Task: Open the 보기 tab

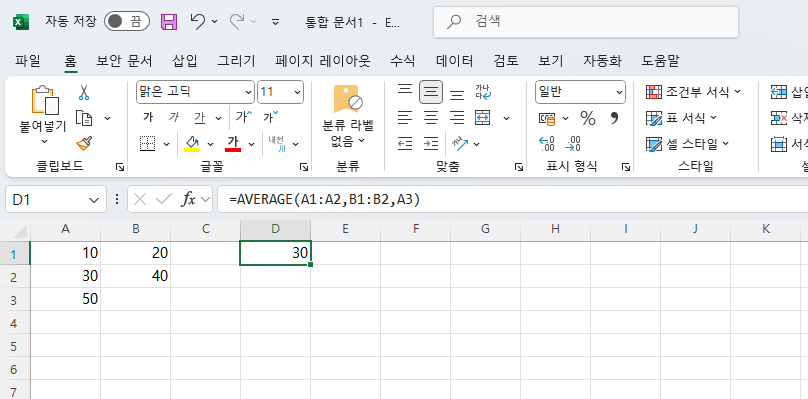Action: pyautogui.click(x=551, y=61)
